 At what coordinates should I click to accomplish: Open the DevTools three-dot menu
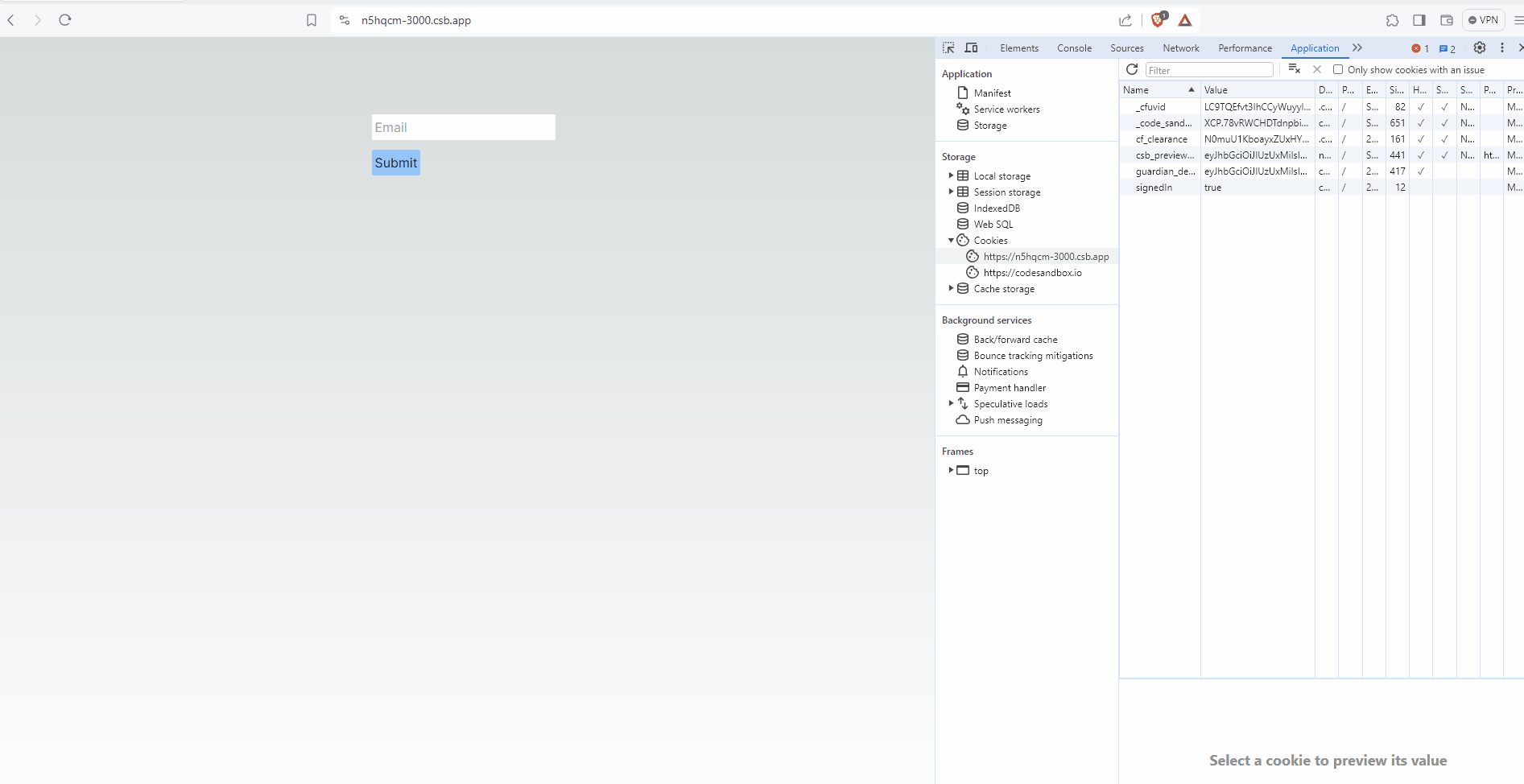click(1502, 48)
